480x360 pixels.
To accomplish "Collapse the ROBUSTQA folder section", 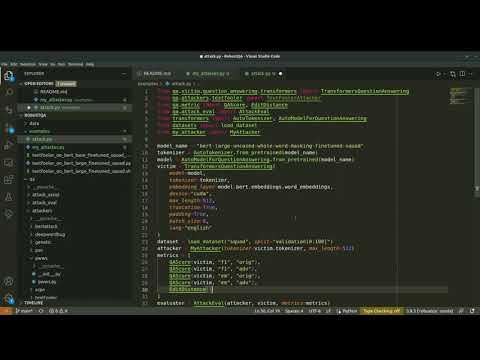I will (35, 115).
